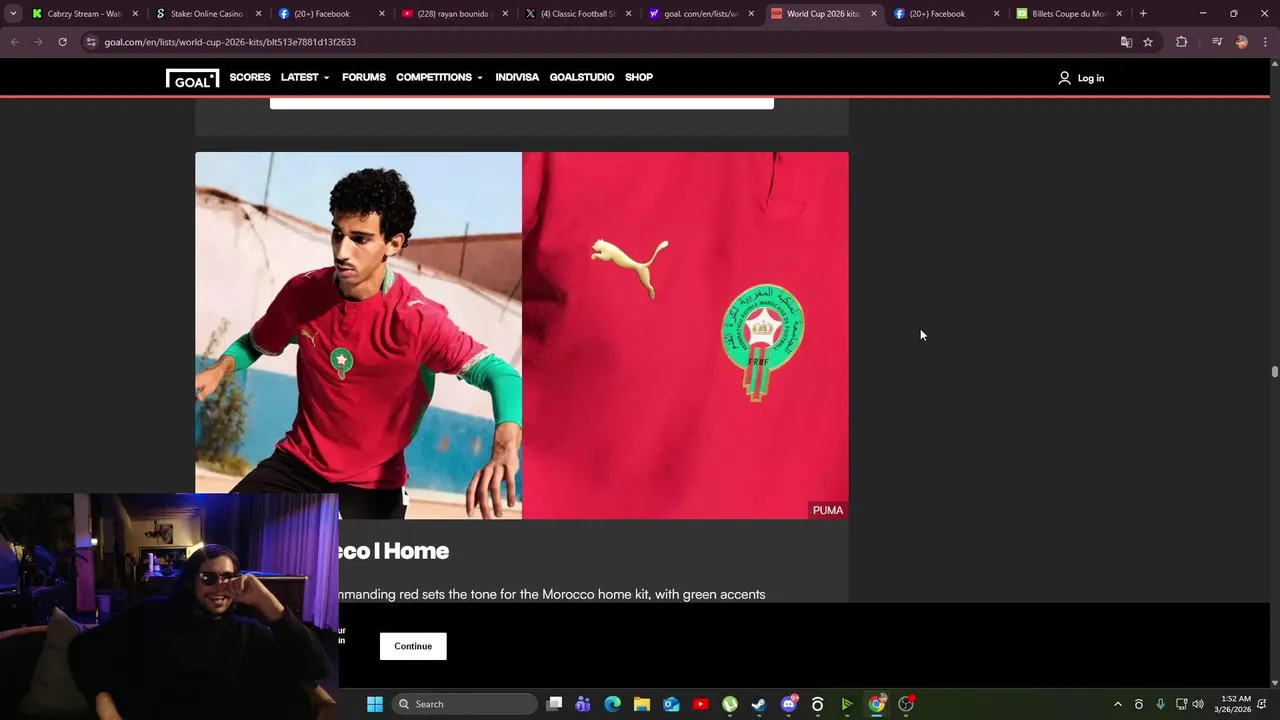Open Steam from taskbar

pos(759,704)
